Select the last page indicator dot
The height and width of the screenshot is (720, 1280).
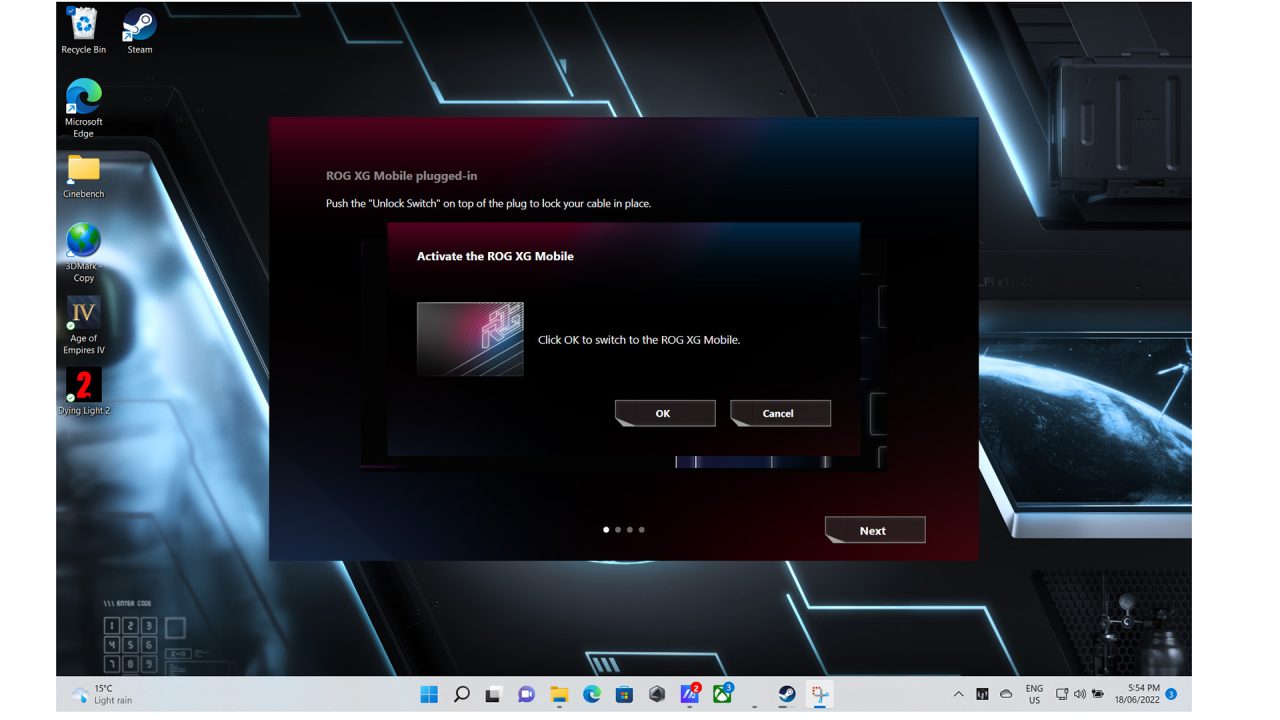(642, 530)
